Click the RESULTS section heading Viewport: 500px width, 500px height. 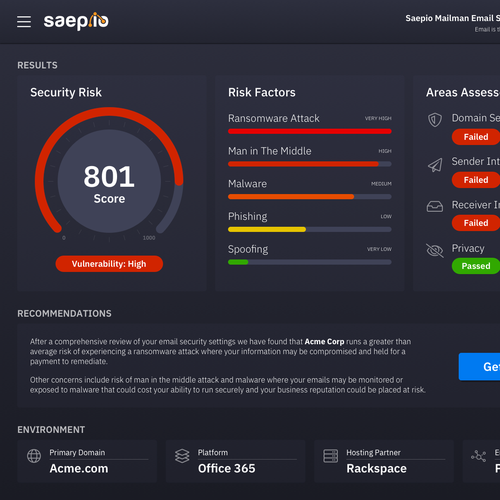(x=37, y=65)
